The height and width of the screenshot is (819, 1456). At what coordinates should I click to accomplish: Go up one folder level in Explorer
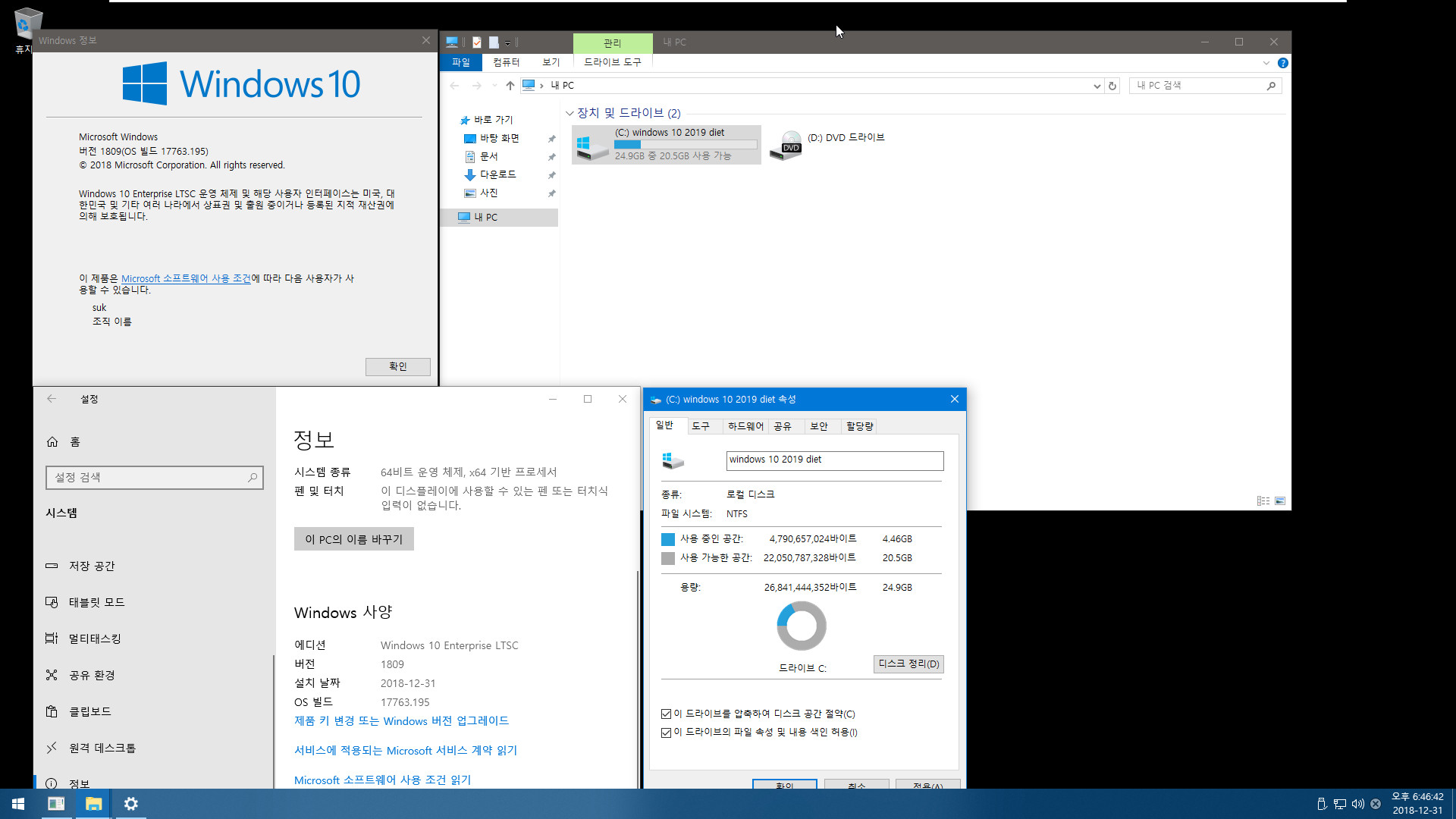tap(510, 86)
